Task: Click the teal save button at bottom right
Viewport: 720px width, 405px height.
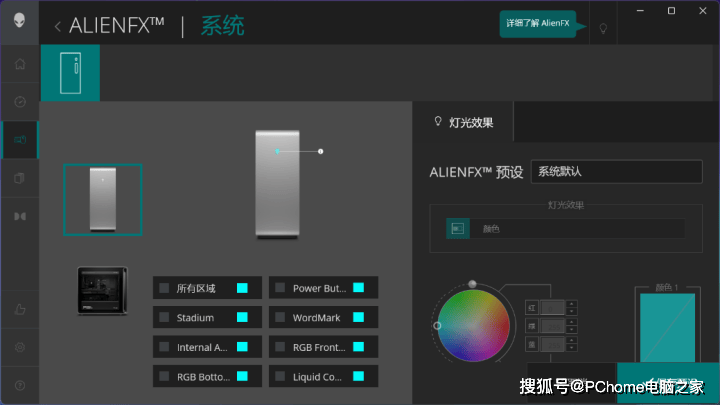Action: pyautogui.click(x=668, y=383)
